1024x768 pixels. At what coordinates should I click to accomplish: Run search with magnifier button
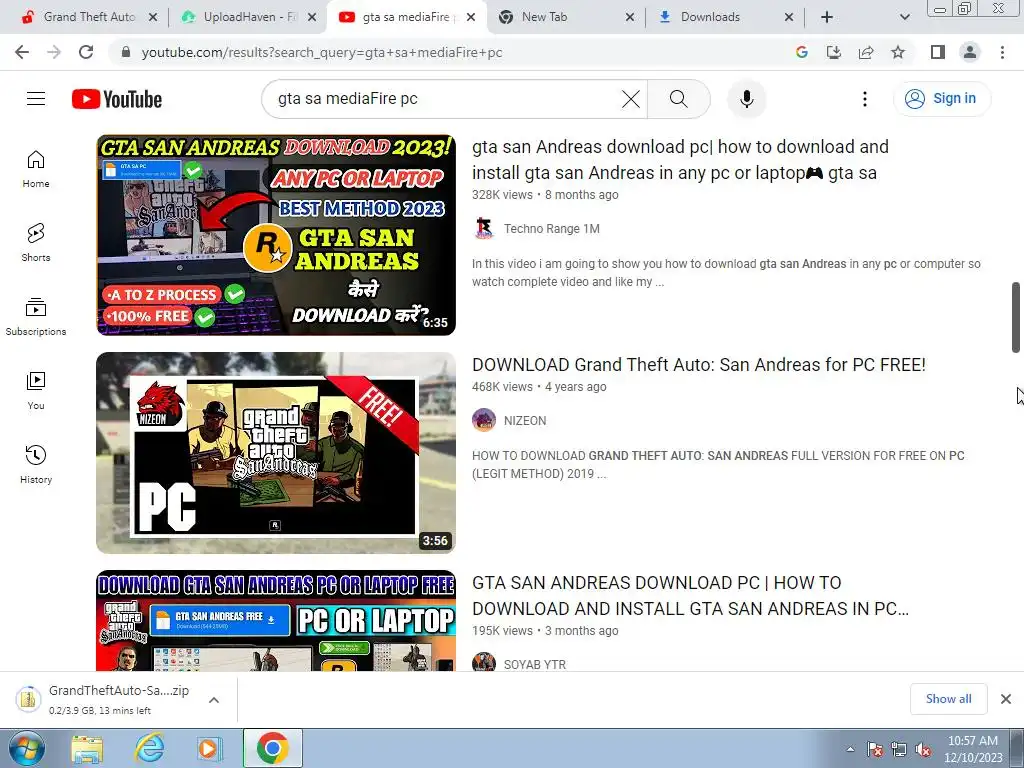point(679,99)
